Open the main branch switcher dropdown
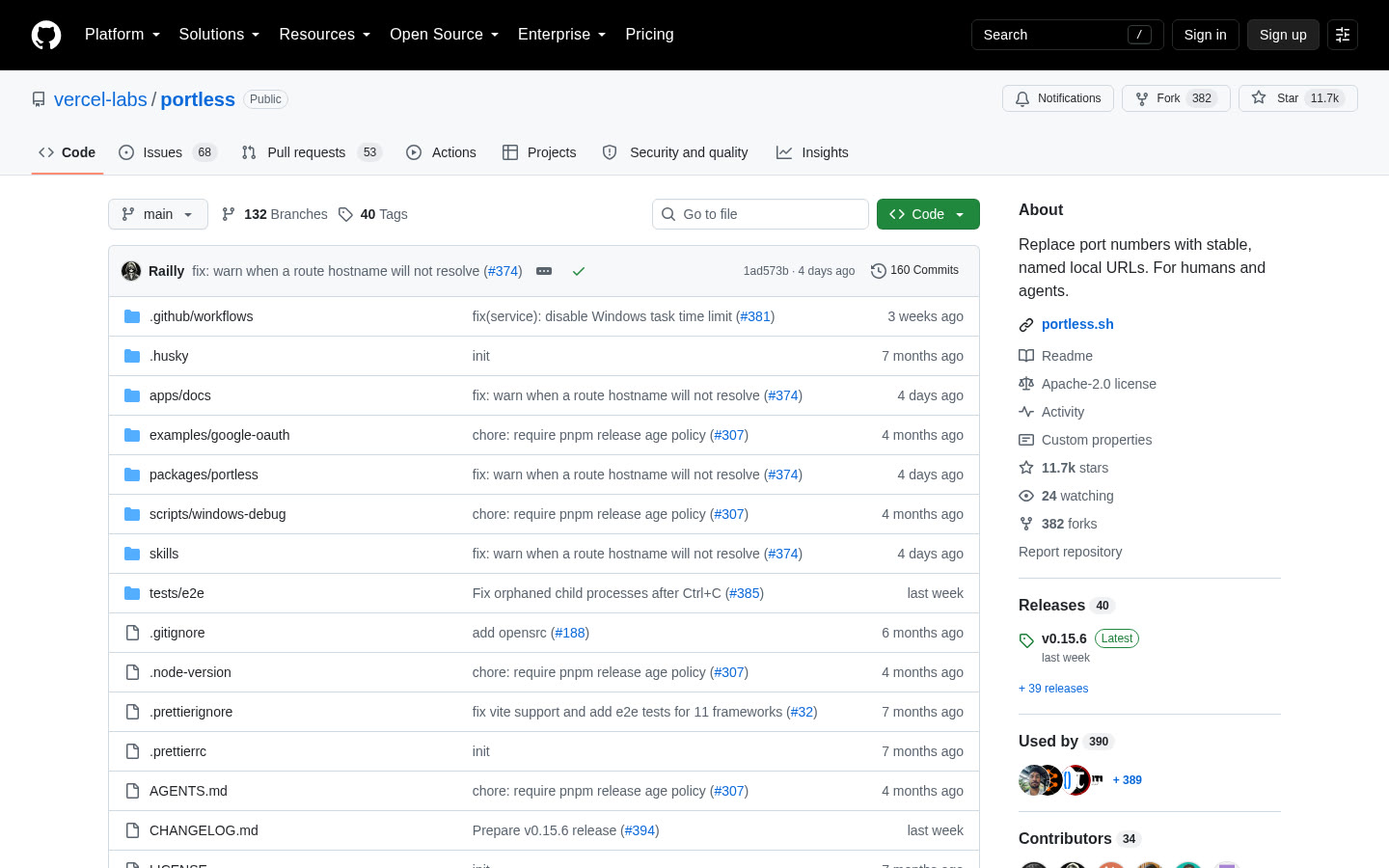Screen dimensions: 1389x868 [x=158, y=214]
